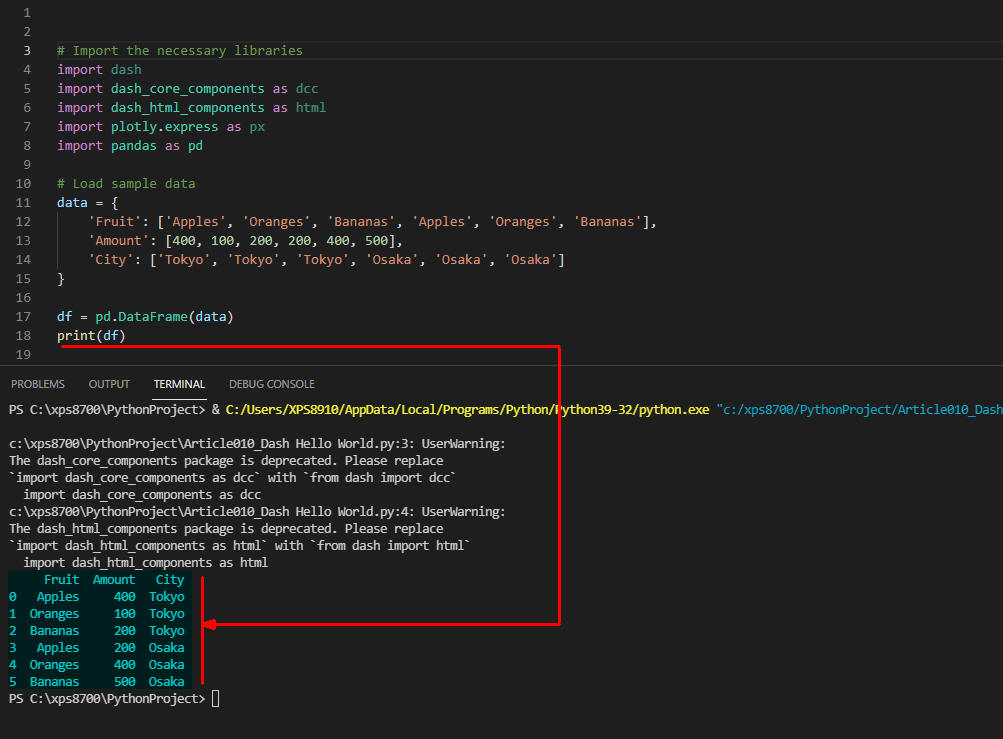This screenshot has width=1003, height=739.
Task: Click the 'data = {' line
Action: (x=88, y=203)
